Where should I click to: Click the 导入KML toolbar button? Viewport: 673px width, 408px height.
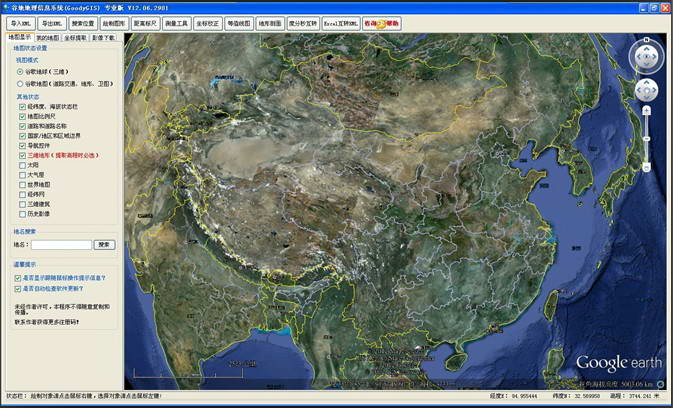[x=21, y=22]
